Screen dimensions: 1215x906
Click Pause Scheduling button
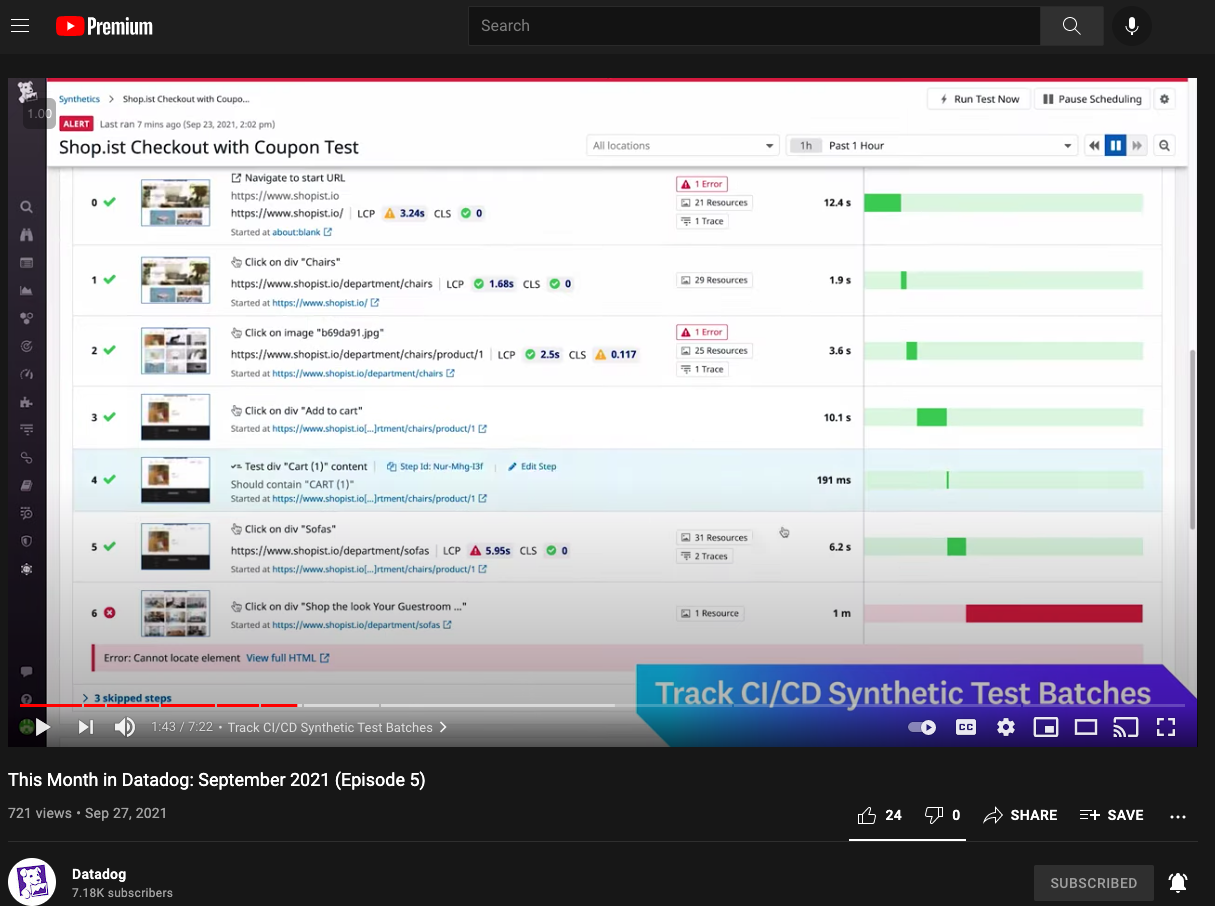[x=1091, y=99]
